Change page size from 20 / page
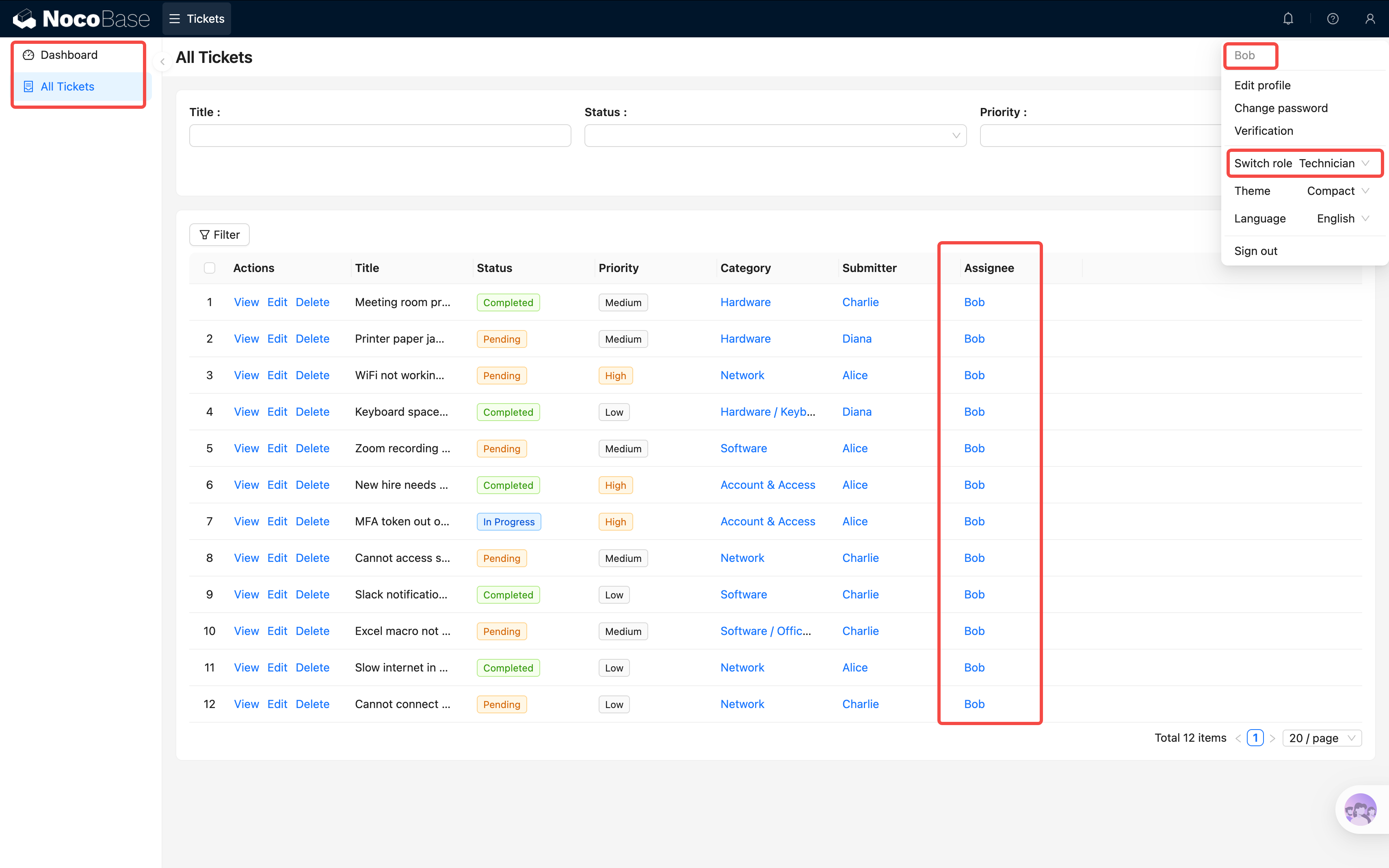The width and height of the screenshot is (1389, 868). 1321,738
